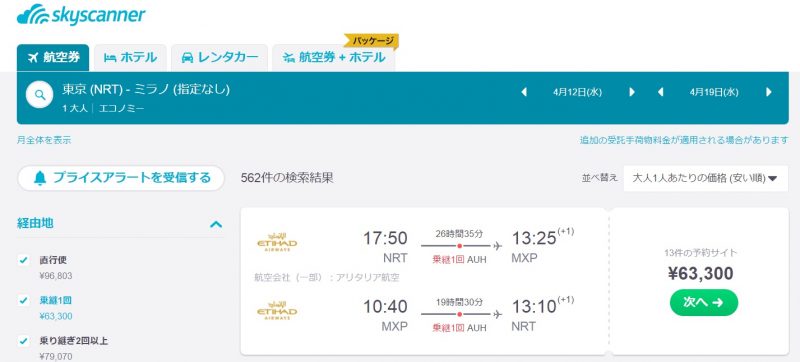800x362 pixels.
Task: Open the 航空券 + ホテル tab
Action: click(334, 58)
